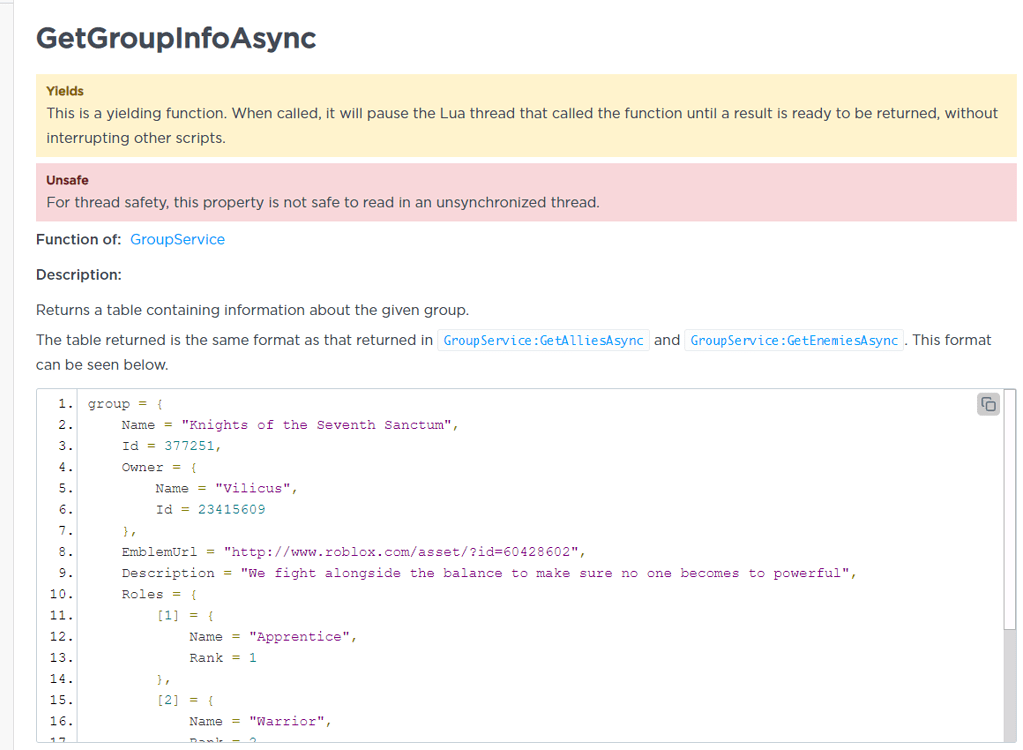This screenshot has width=1023, height=750.
Task: Click the "Function of:" label
Action: [x=78, y=239]
